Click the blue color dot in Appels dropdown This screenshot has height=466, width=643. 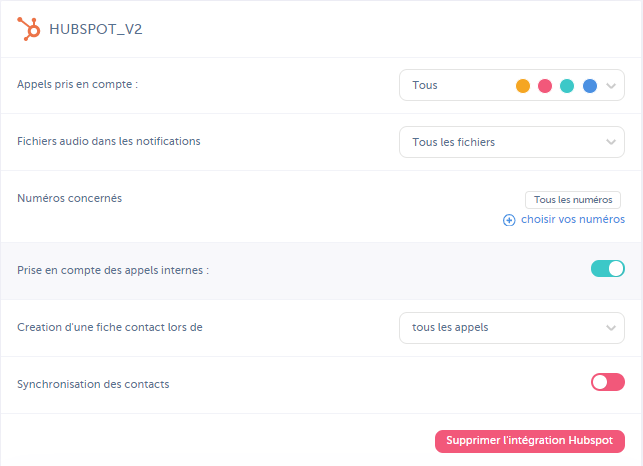(x=590, y=86)
